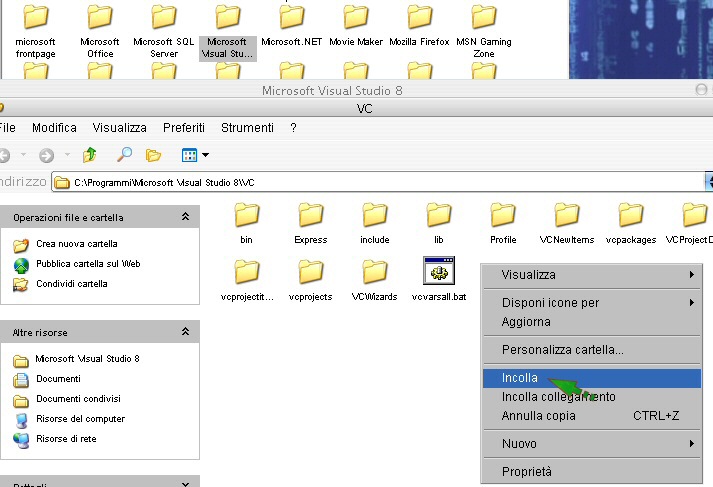
Task: Choose Annulla copia in context menu
Action: coord(592,416)
